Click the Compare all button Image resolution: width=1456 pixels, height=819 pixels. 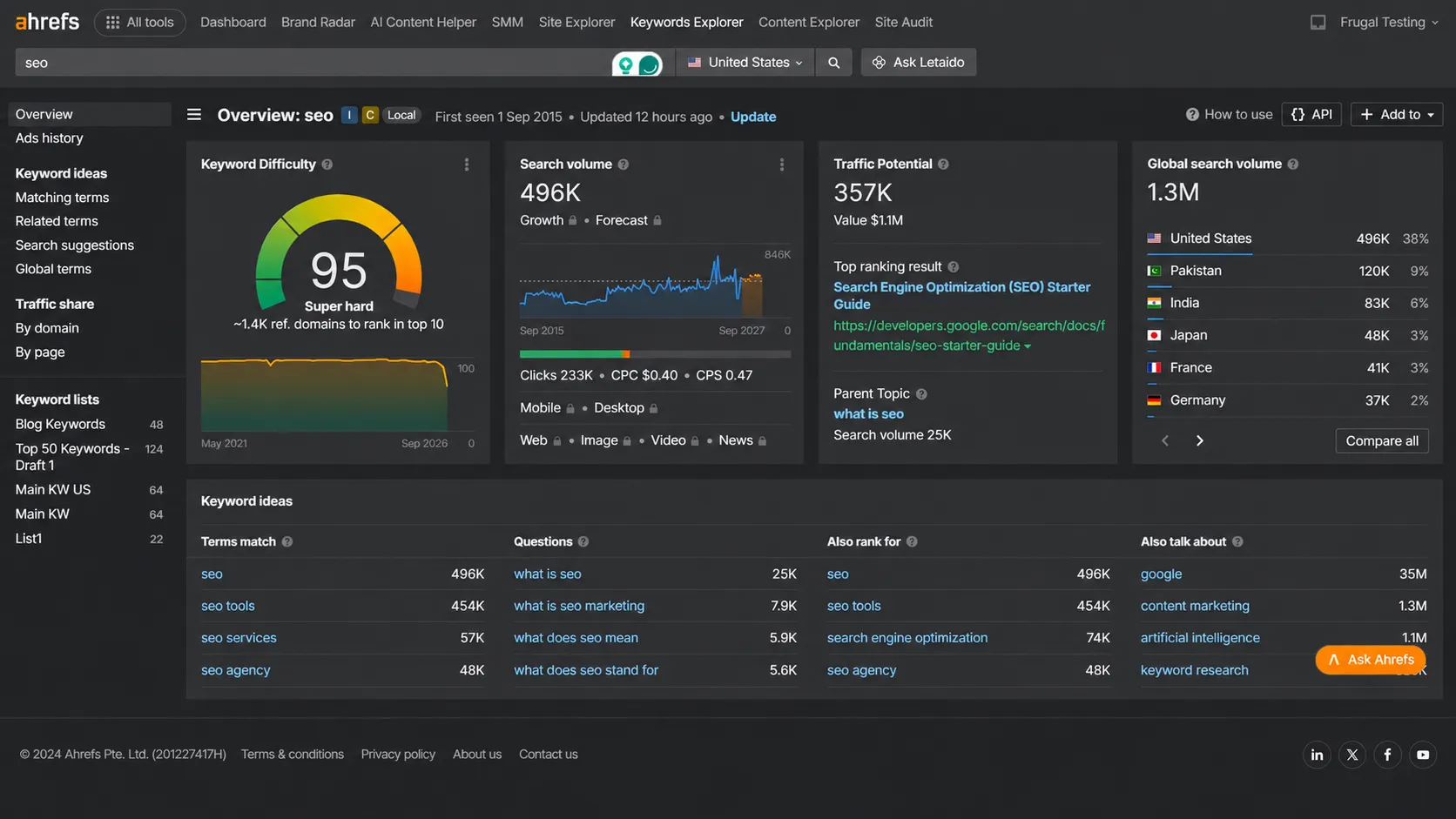(1382, 441)
